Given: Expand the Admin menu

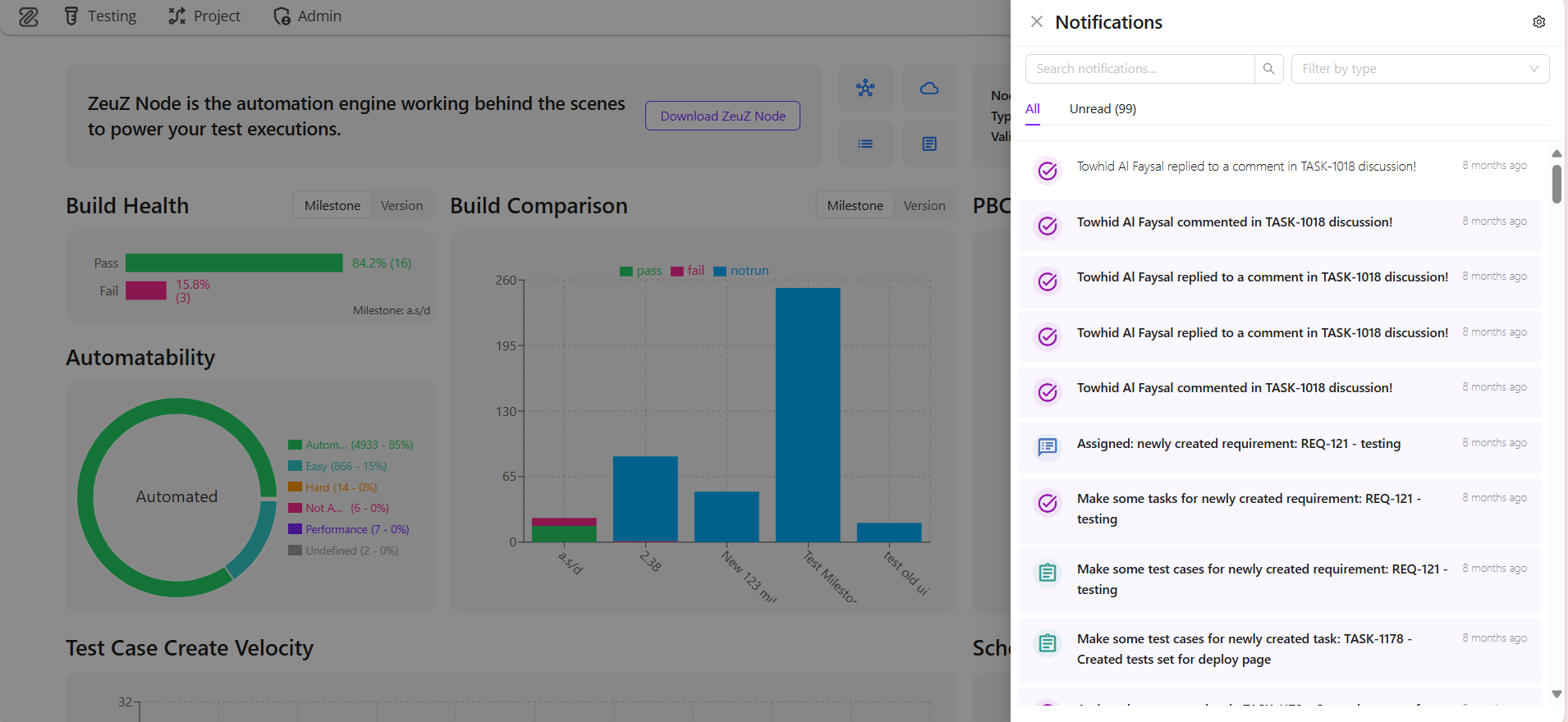Looking at the screenshot, I should [307, 16].
